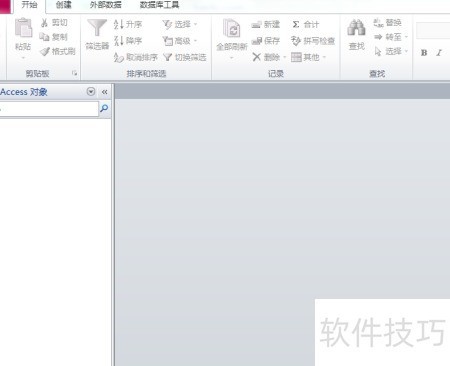This screenshot has height=366, width=450.
Task: Click the 升序 ascending sort icon
Action: 118,24
